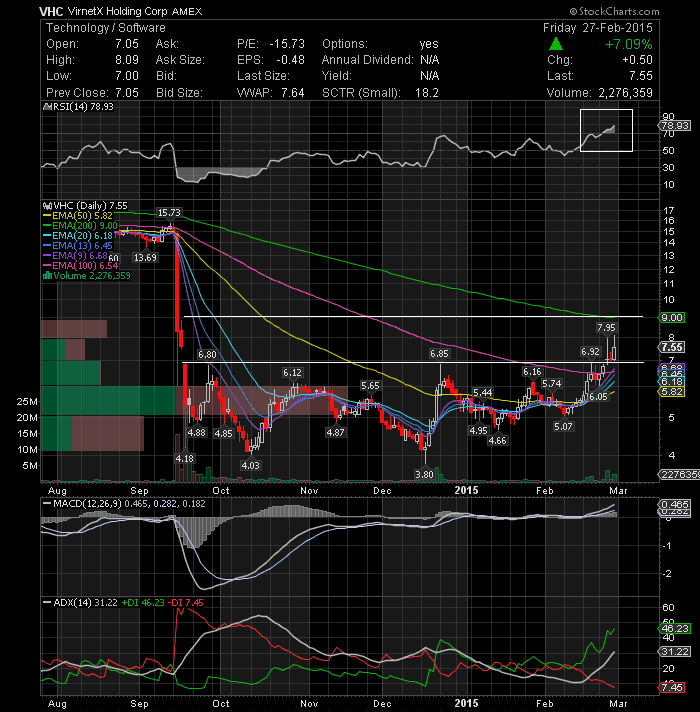Click the 46.23 green tag on ADX axis
700x712 pixels.
coord(675,628)
